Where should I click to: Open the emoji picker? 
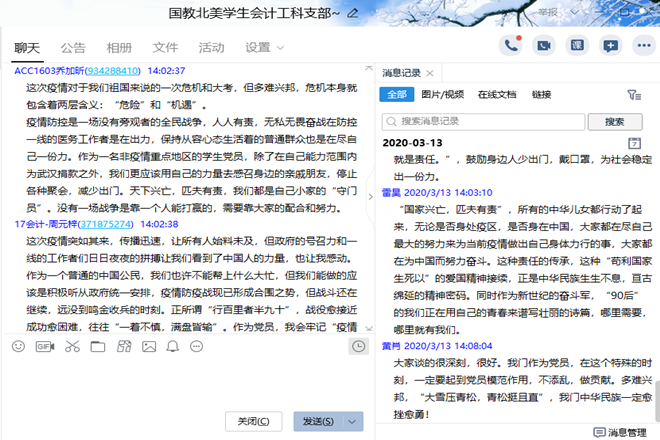point(18,346)
